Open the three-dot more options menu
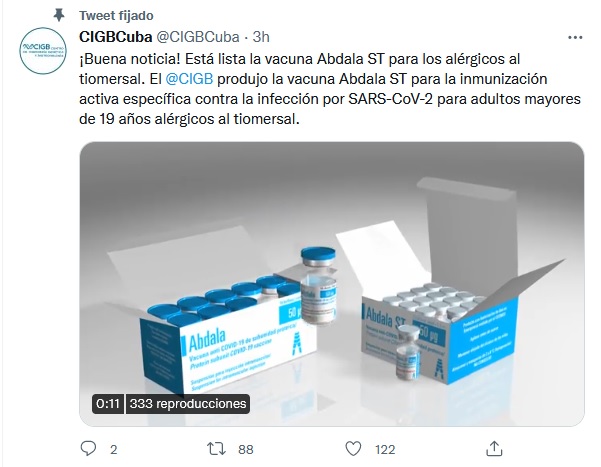Viewport: 601px width, 467px height. tap(575, 38)
